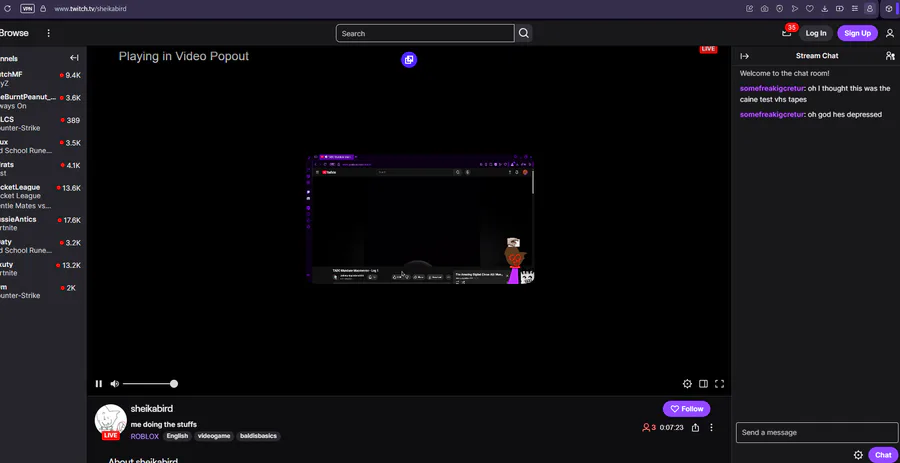Image resolution: width=900 pixels, height=463 pixels.
Task: Click the red LIVE badge on the player
Action: (708, 49)
